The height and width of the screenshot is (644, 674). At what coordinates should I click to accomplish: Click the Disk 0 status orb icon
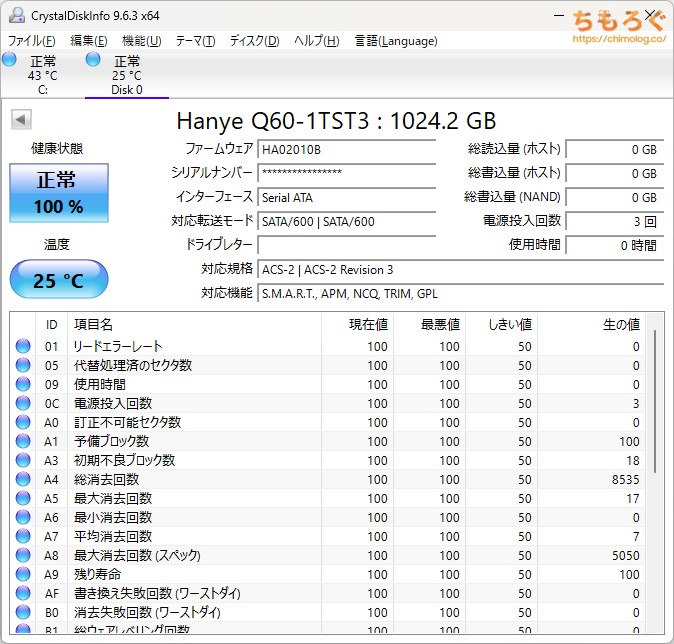click(x=93, y=59)
